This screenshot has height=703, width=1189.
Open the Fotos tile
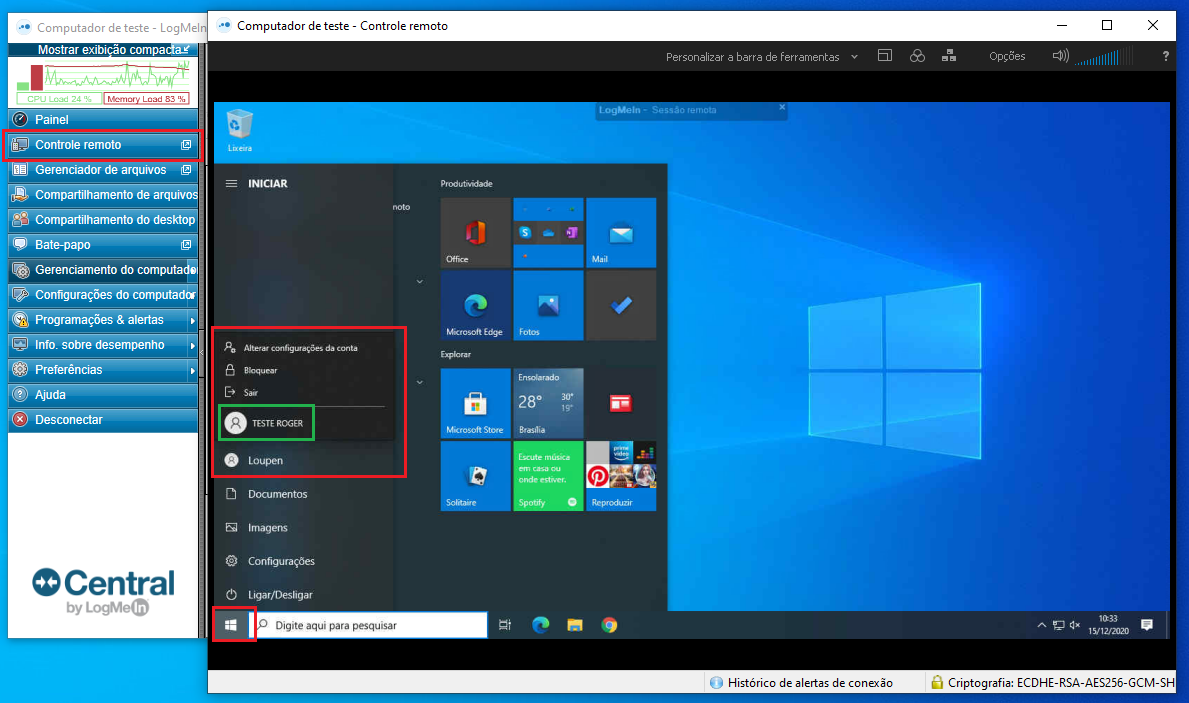coord(548,306)
